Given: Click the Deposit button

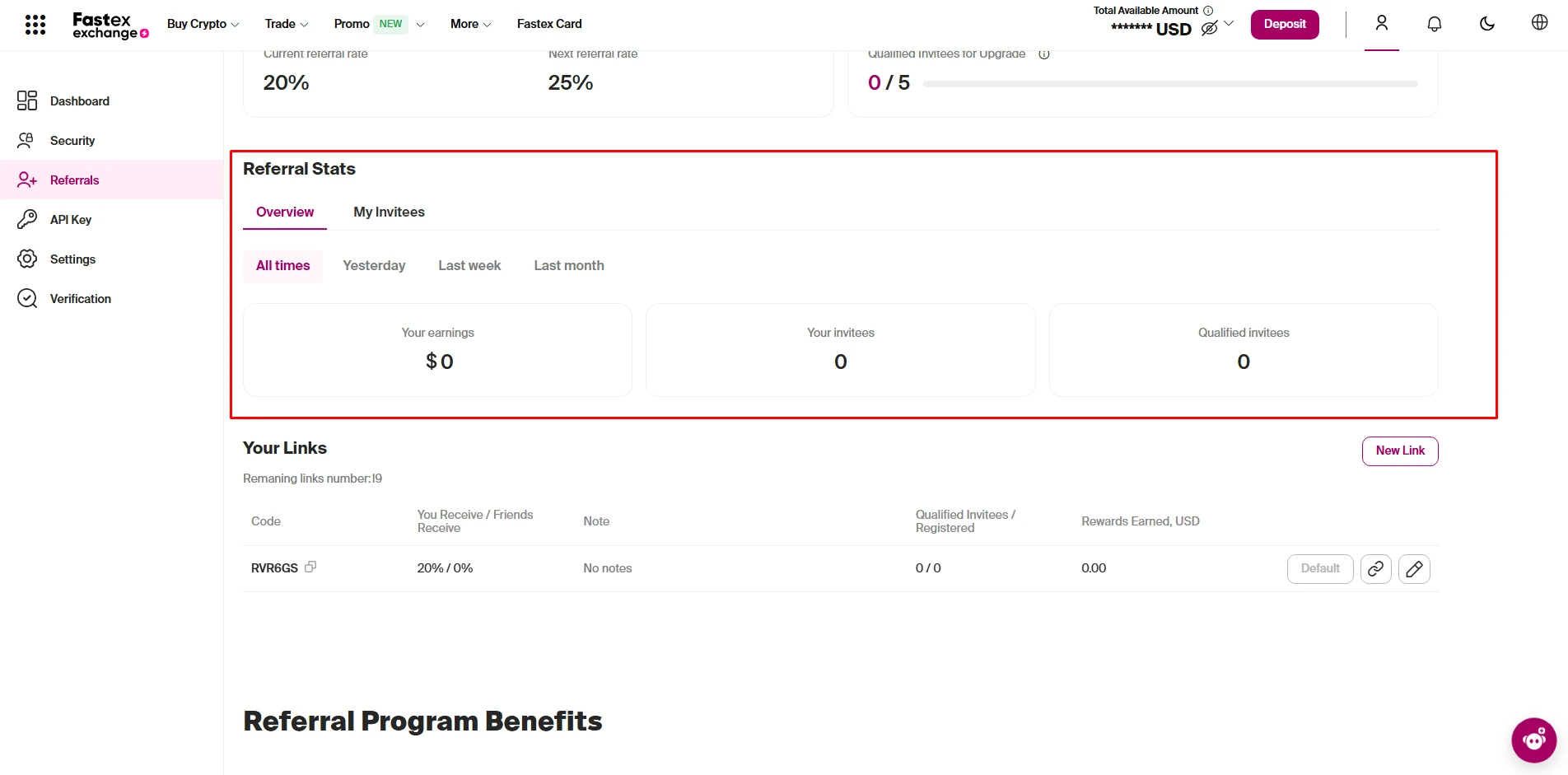Looking at the screenshot, I should click(x=1285, y=24).
